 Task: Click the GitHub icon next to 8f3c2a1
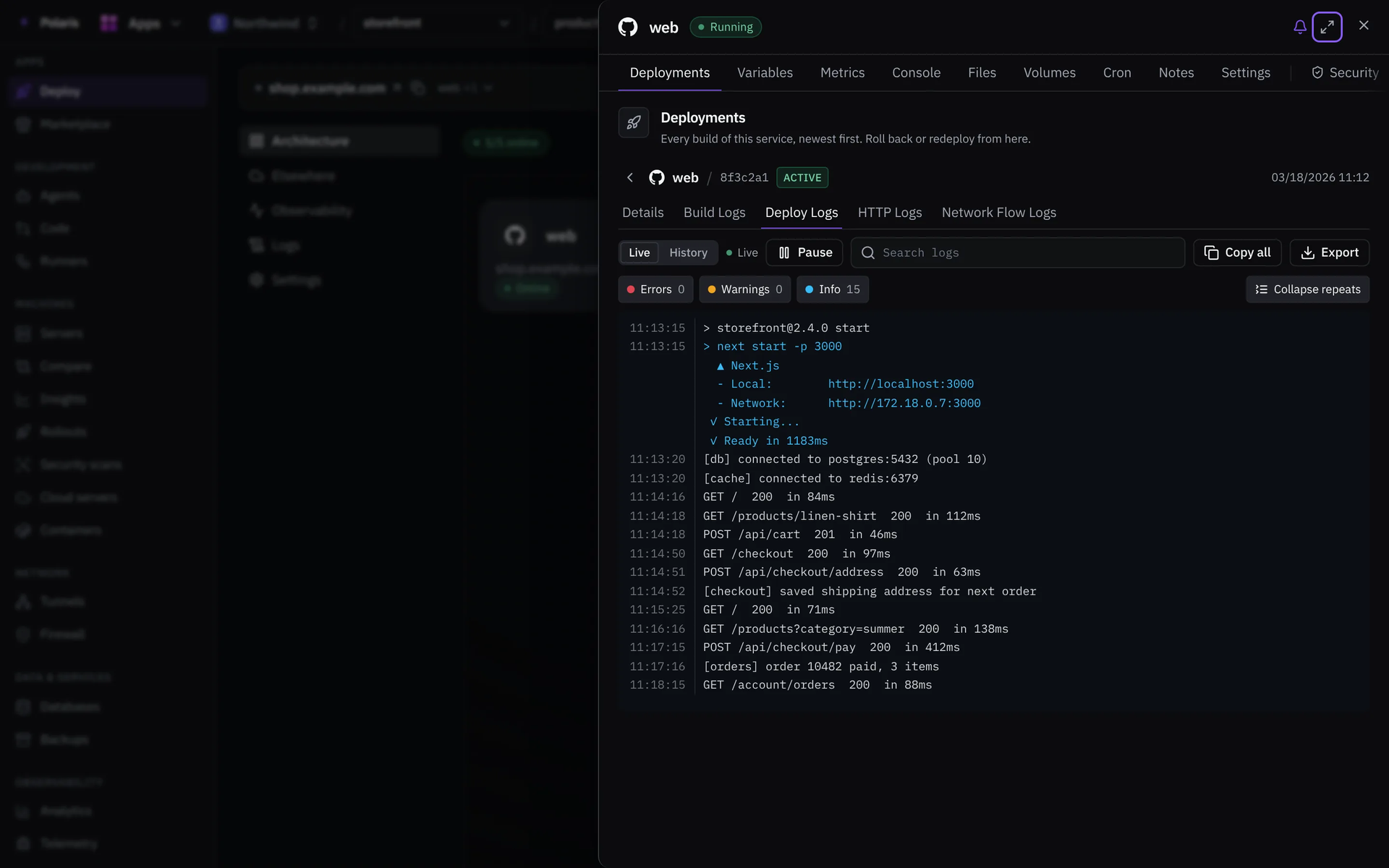pyautogui.click(x=657, y=177)
